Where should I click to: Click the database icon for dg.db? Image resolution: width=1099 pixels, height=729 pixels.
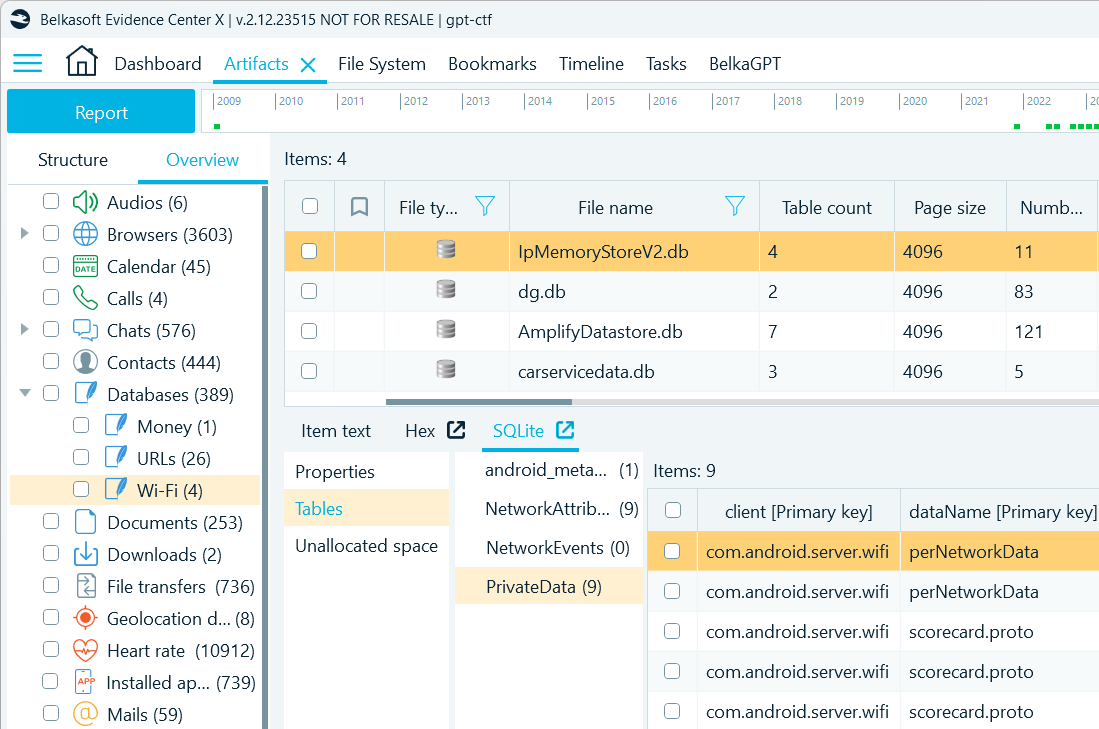(446, 290)
